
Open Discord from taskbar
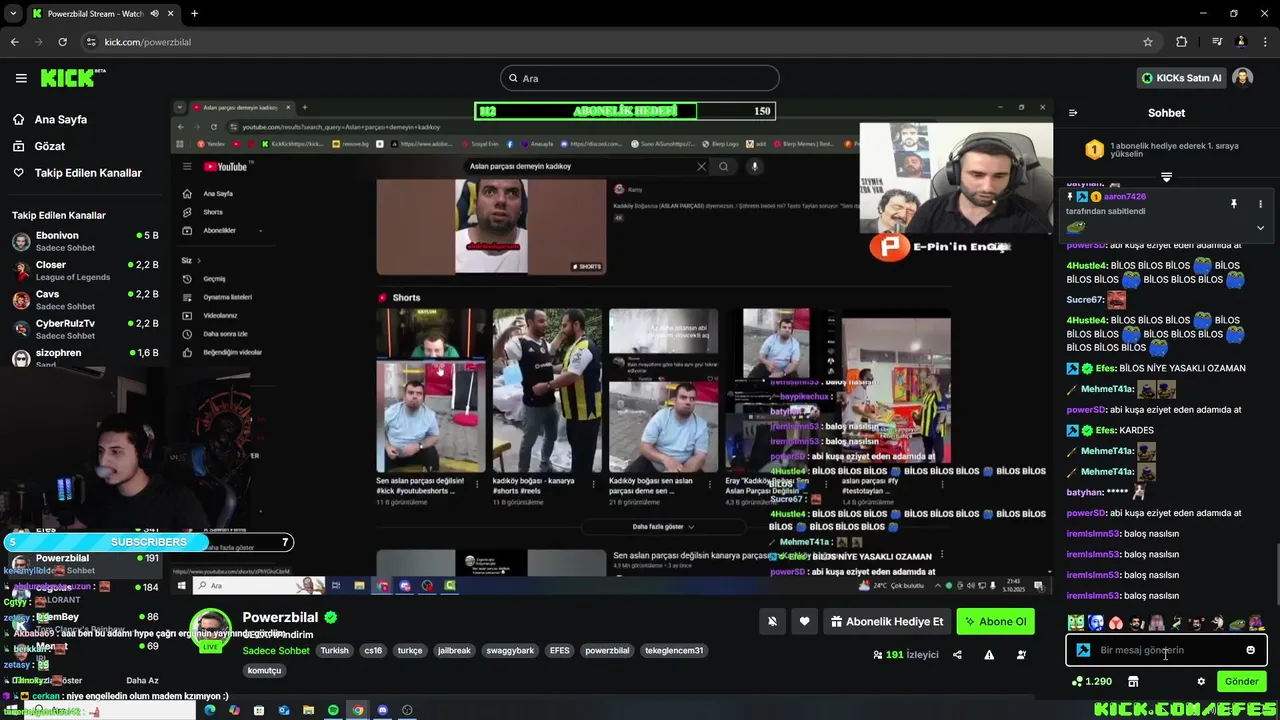pyautogui.click(x=382, y=711)
